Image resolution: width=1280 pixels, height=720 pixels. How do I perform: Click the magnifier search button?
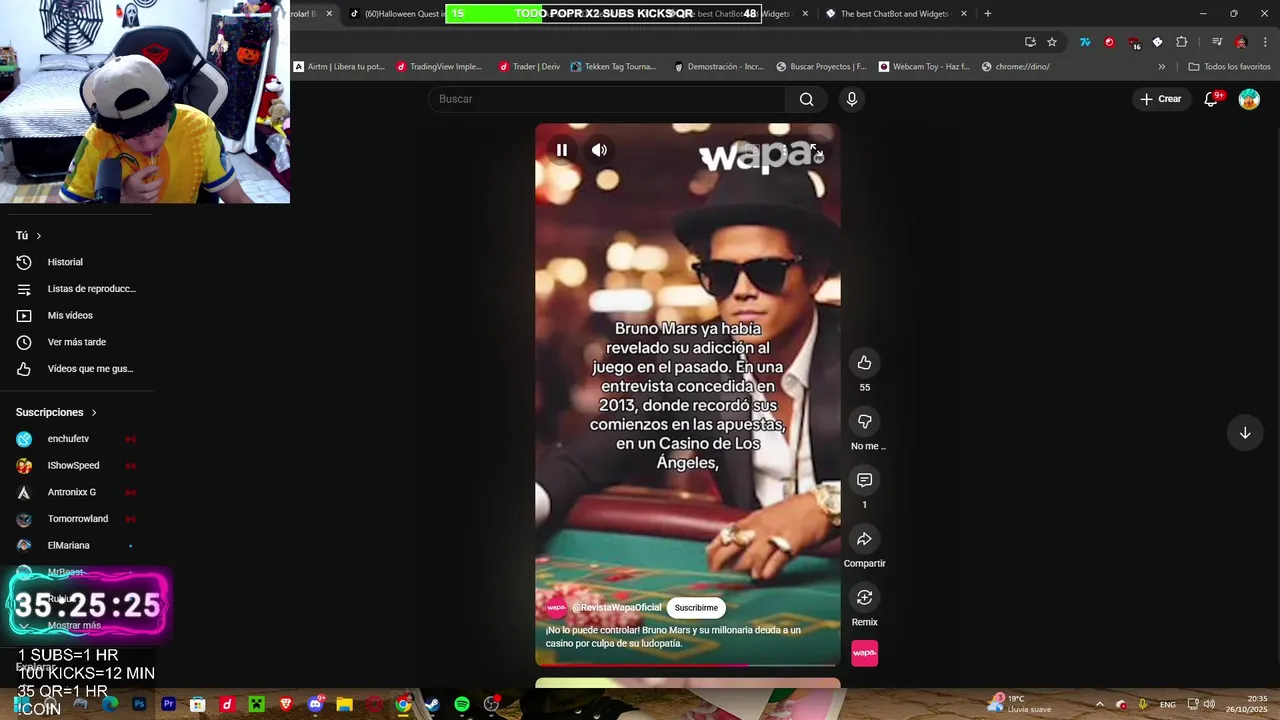[x=806, y=99]
